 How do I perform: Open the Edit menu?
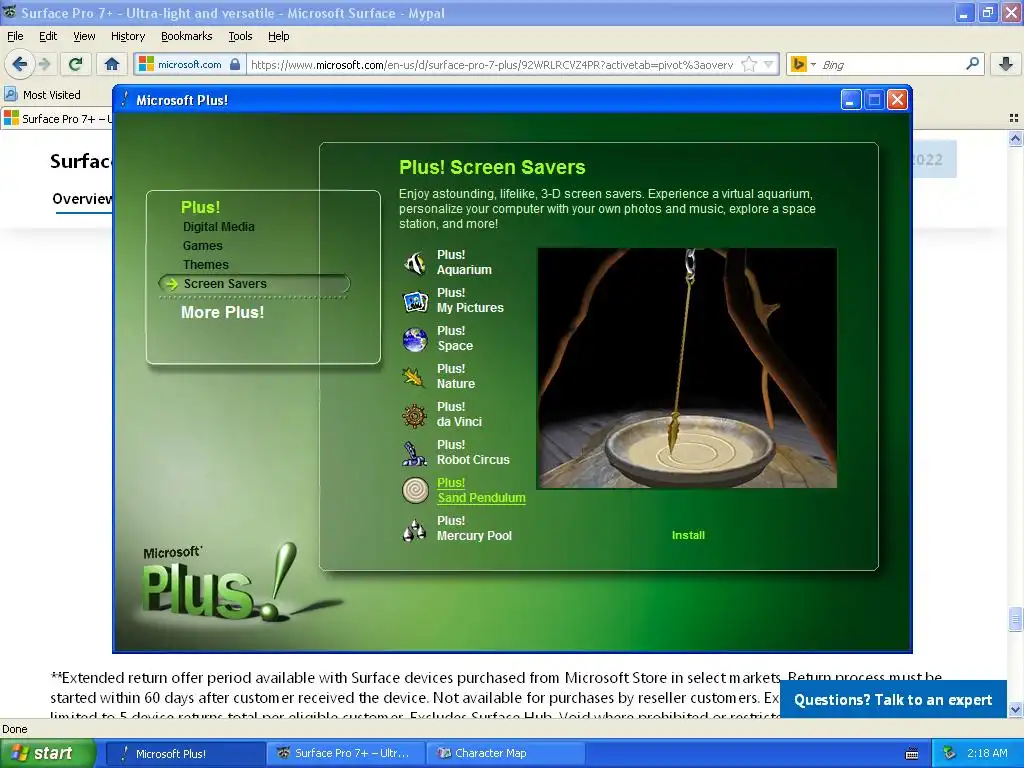point(48,36)
